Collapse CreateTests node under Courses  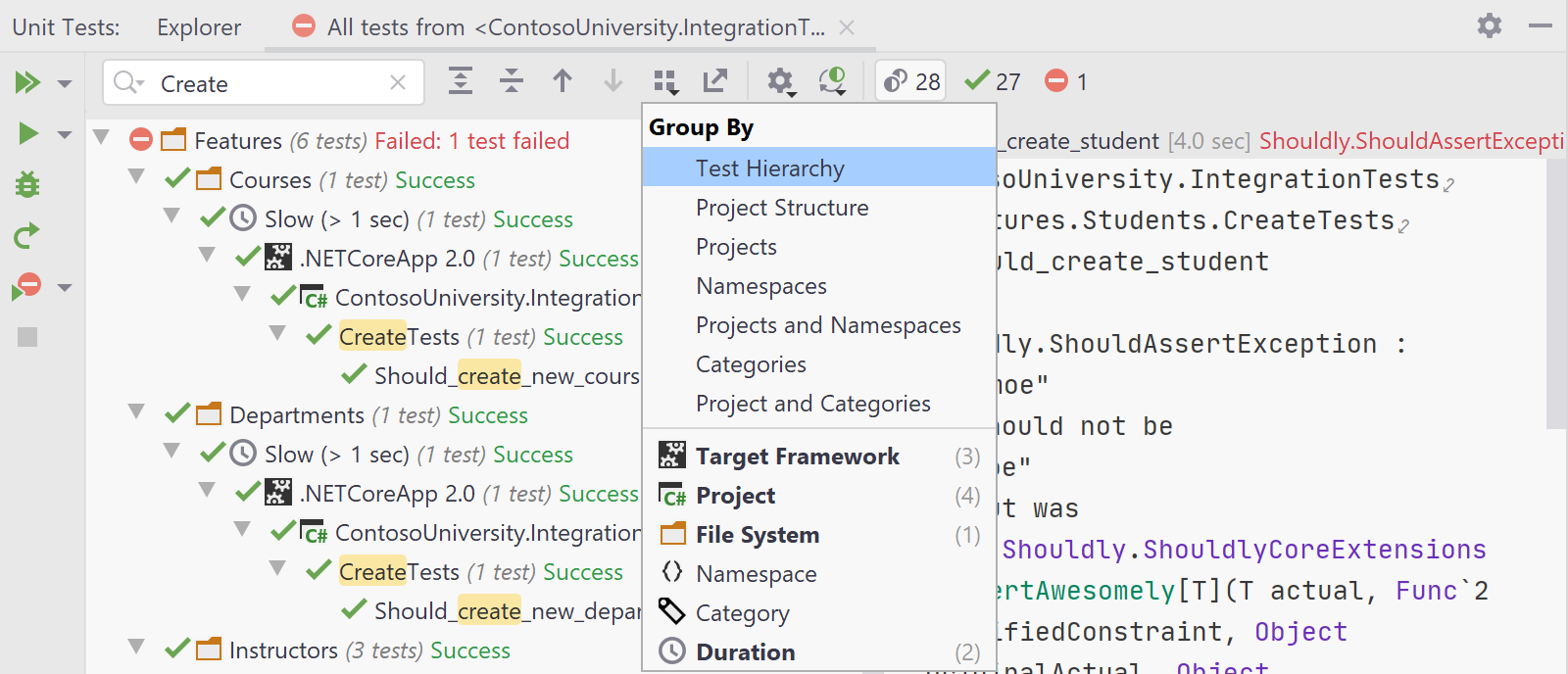(x=277, y=333)
